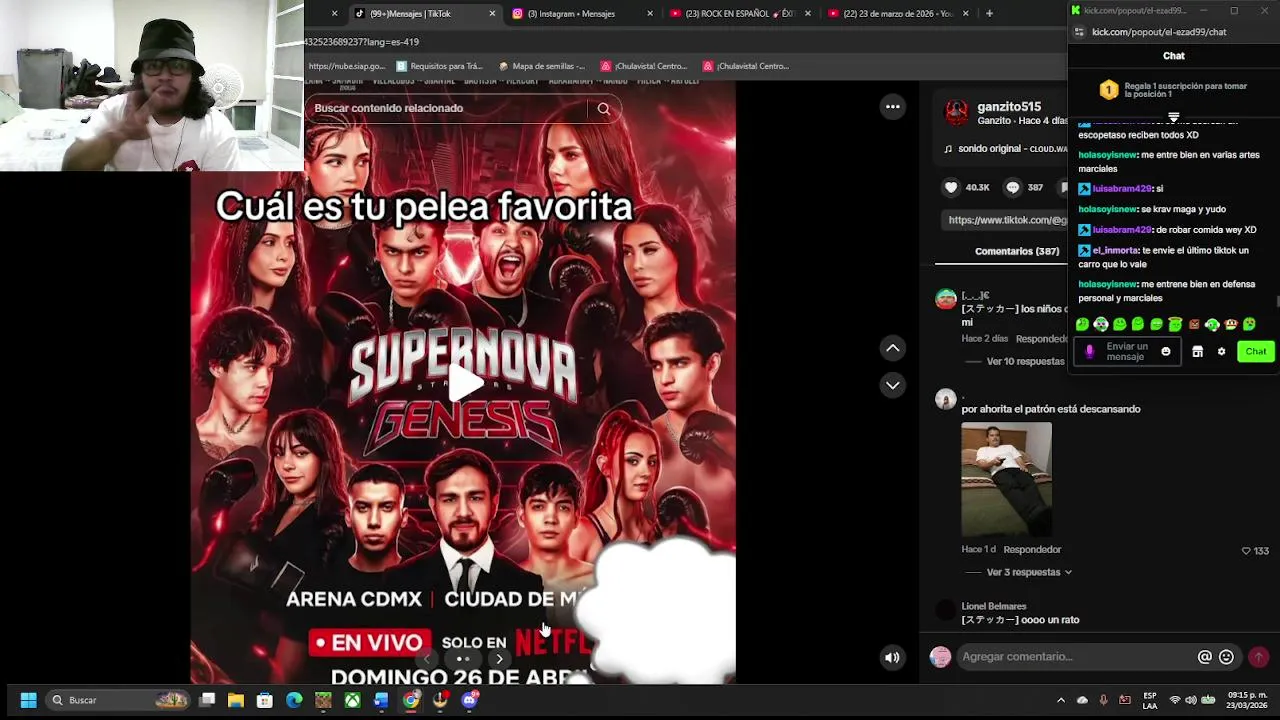Open the Windows Start menu
This screenshot has width=1280, height=720.
28,700
